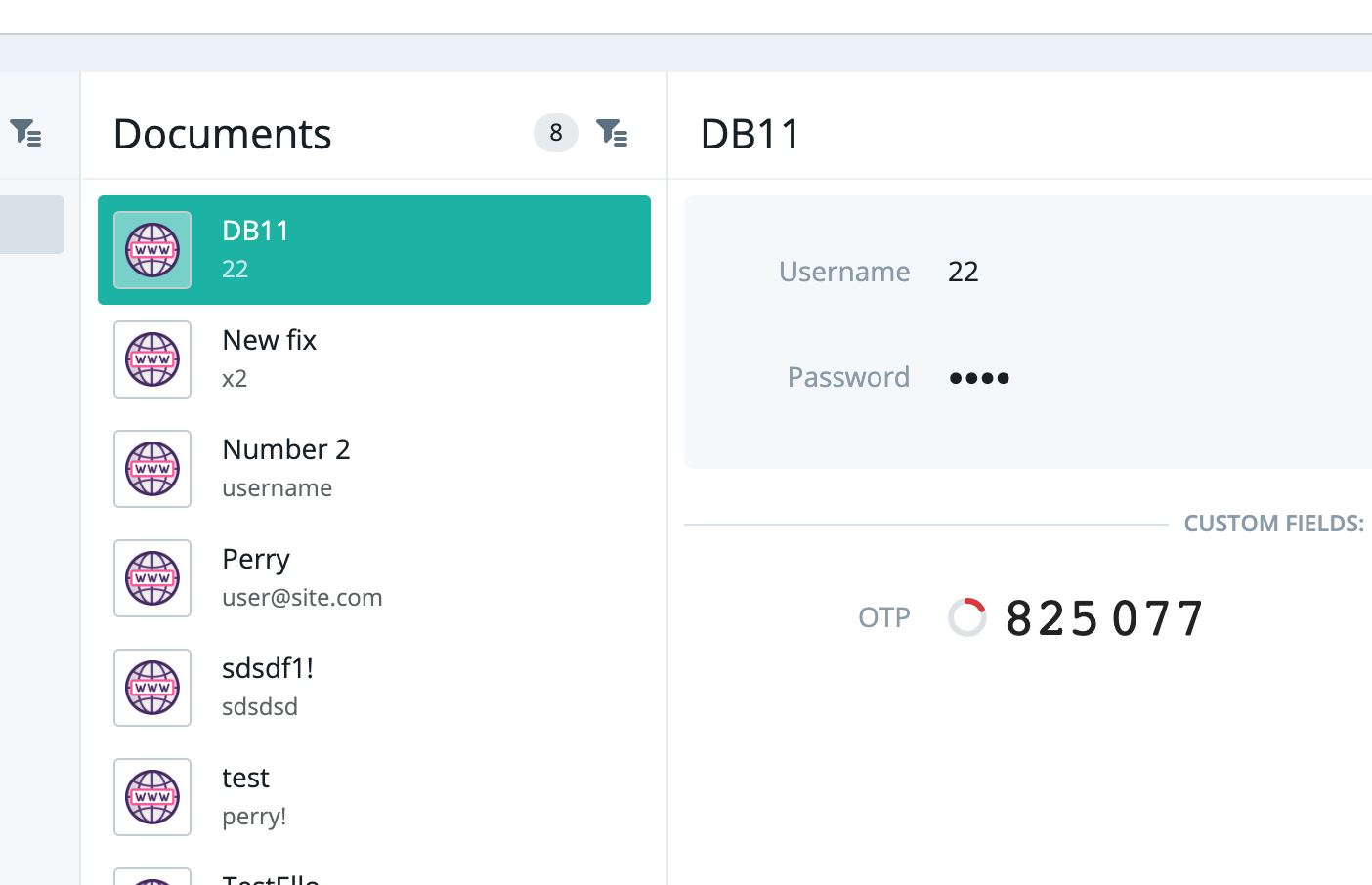The image size is (1372, 885).
Task: Open the Perry user@site.com entry
Action: (x=374, y=578)
